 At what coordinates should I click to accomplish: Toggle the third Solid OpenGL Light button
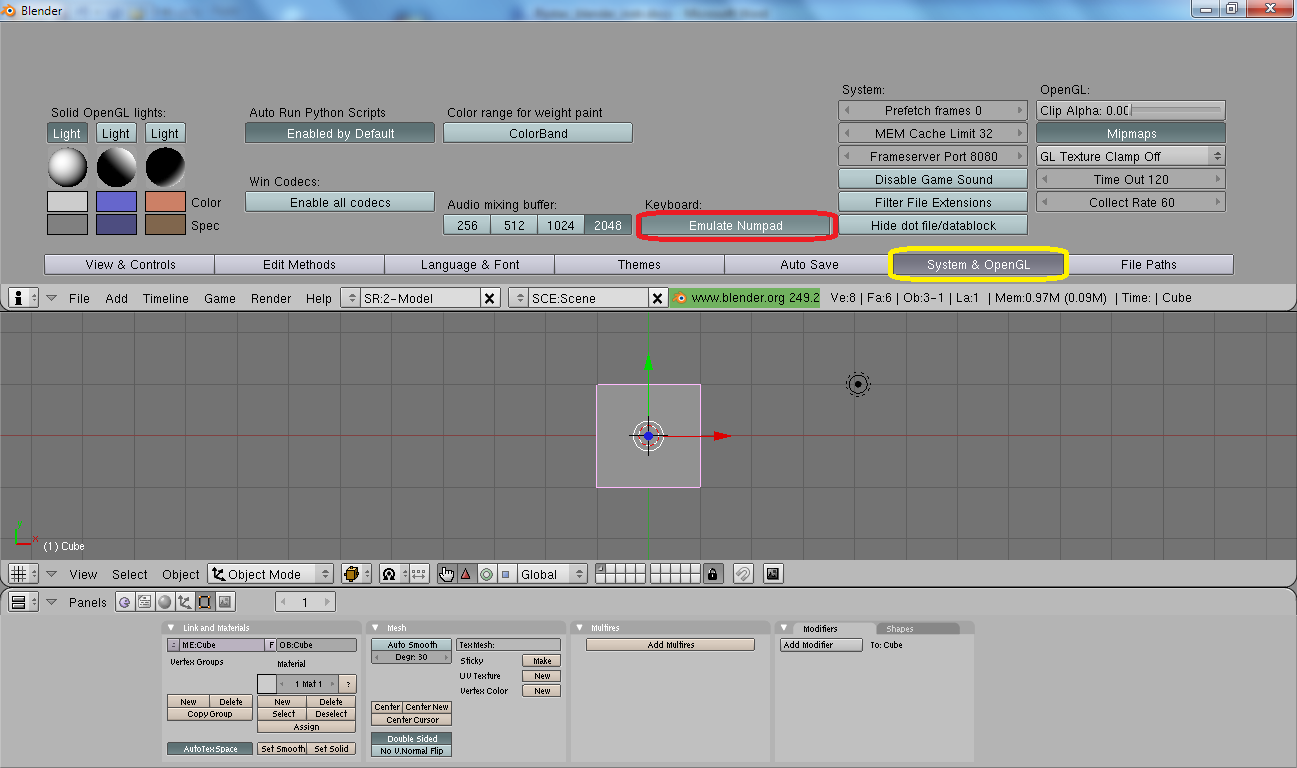pyautogui.click(x=165, y=133)
